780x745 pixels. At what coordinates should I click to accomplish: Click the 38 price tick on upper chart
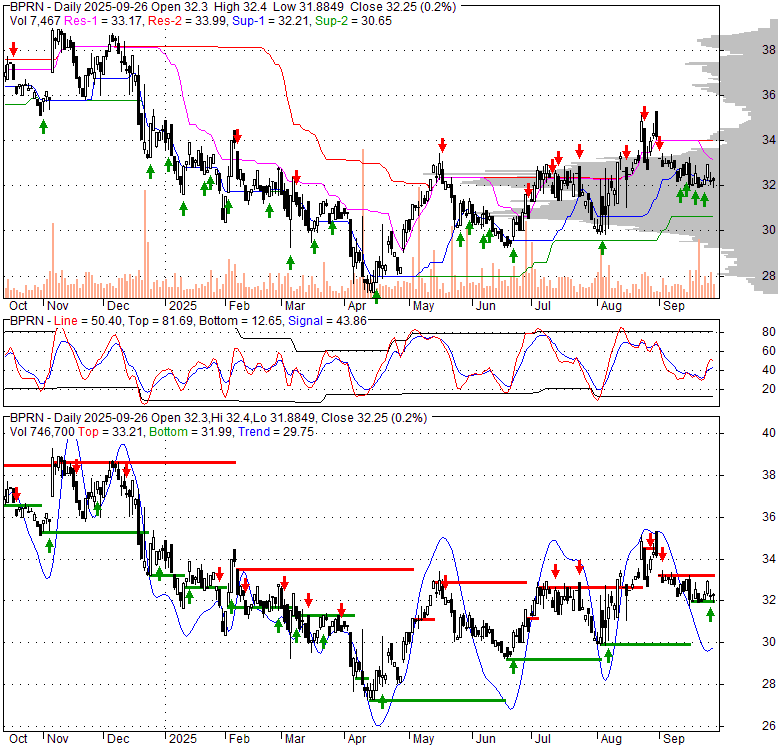click(769, 50)
